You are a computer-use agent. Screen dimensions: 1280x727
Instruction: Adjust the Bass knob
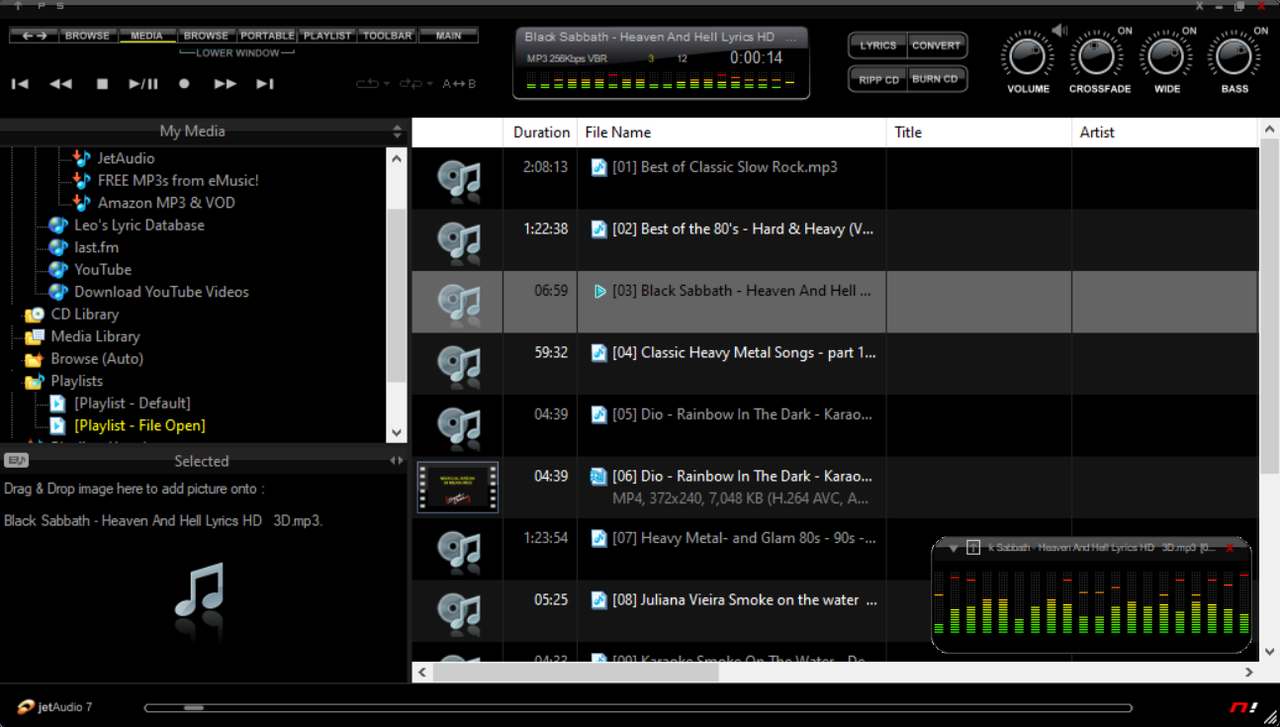[x=1234, y=57]
